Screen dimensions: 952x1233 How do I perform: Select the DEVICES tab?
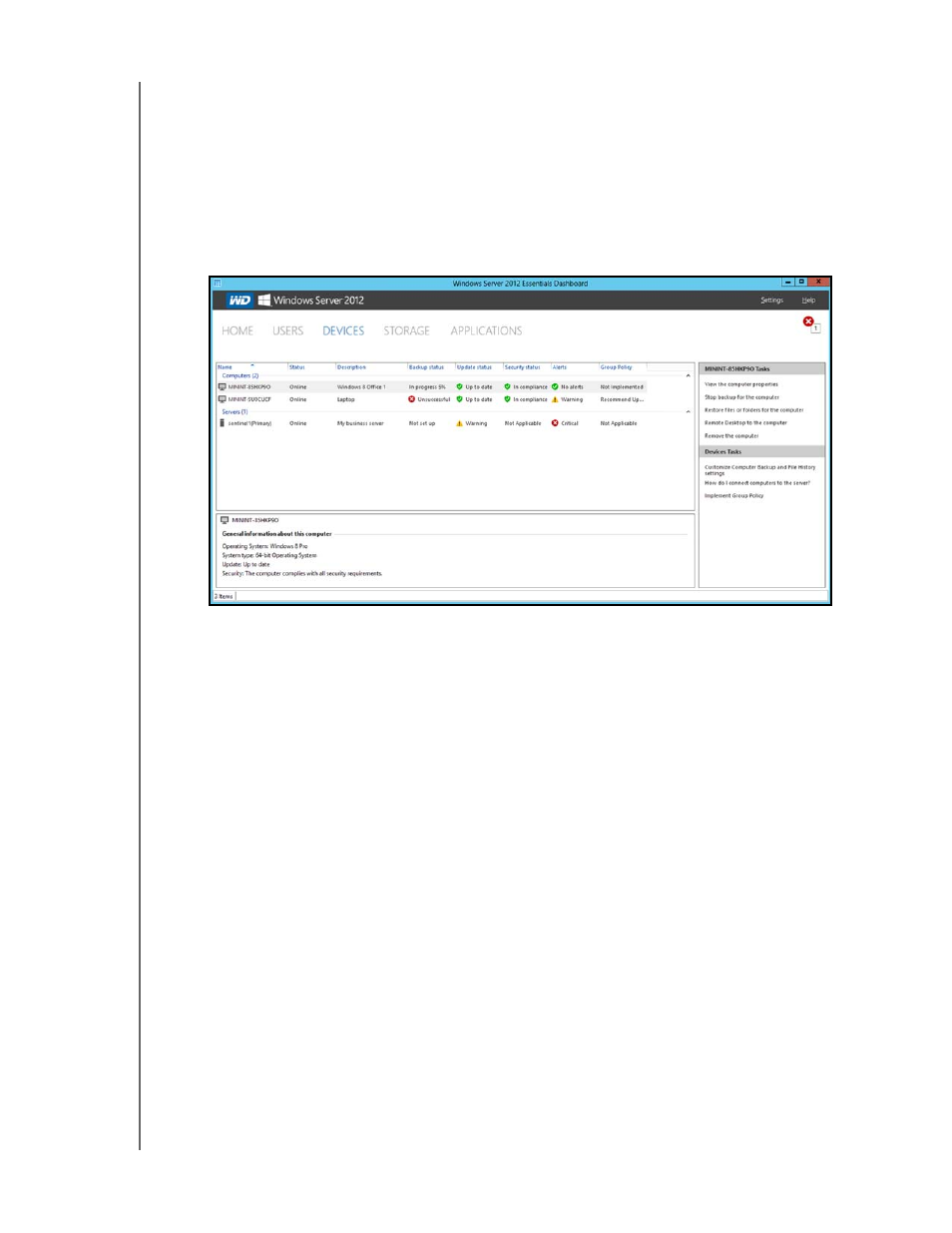point(343,330)
